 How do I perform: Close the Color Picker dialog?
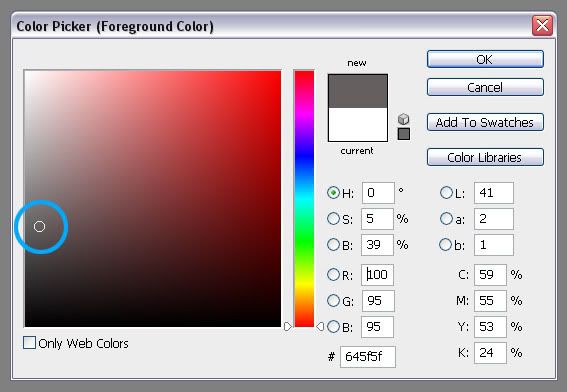point(542,25)
